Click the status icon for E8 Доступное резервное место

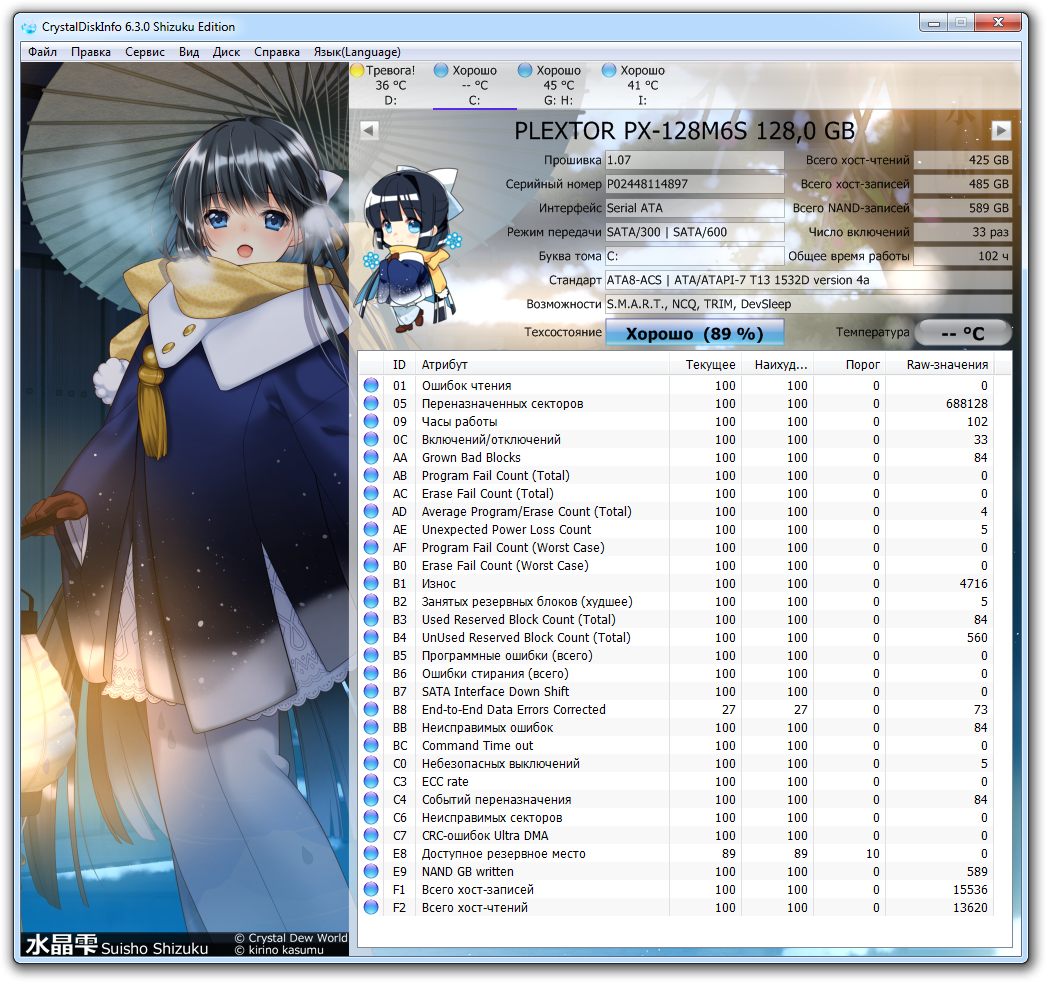click(x=371, y=854)
